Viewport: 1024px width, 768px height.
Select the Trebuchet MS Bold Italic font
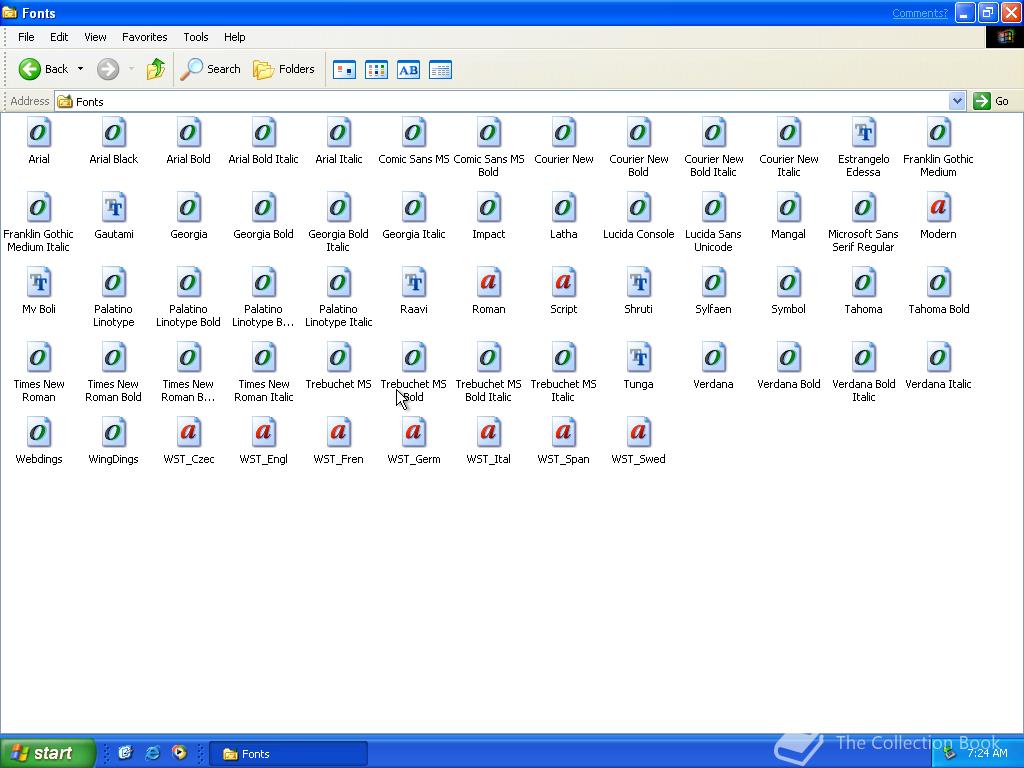(x=488, y=359)
